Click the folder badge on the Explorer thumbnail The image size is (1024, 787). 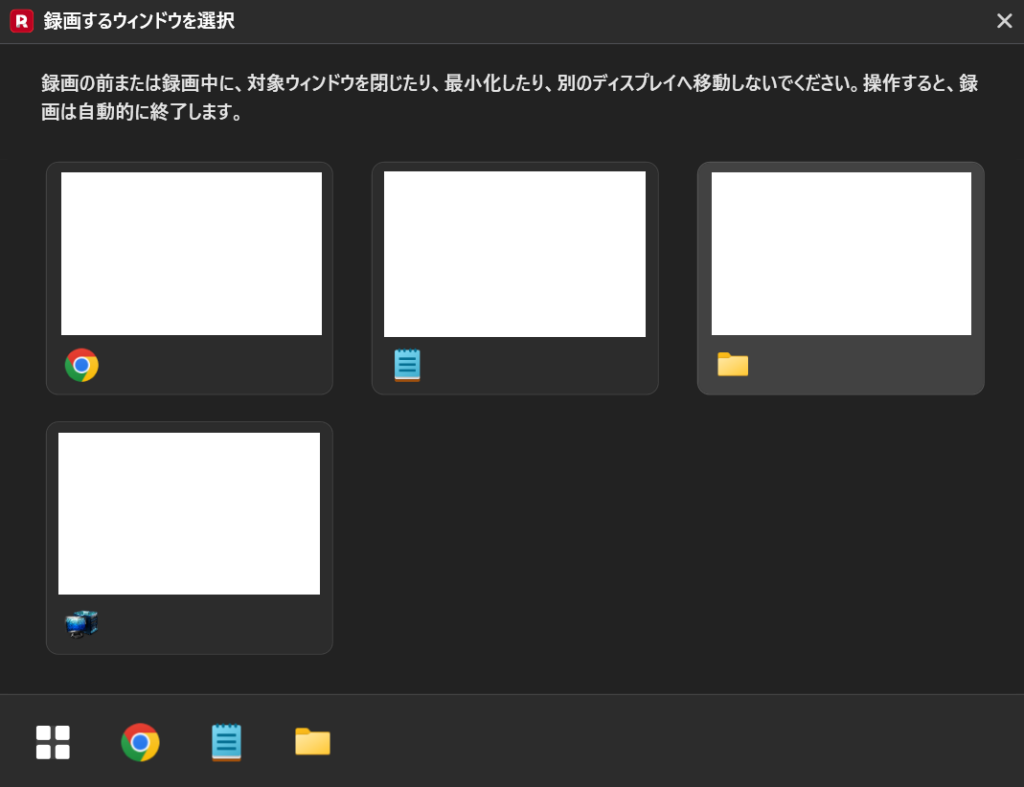pos(732,365)
